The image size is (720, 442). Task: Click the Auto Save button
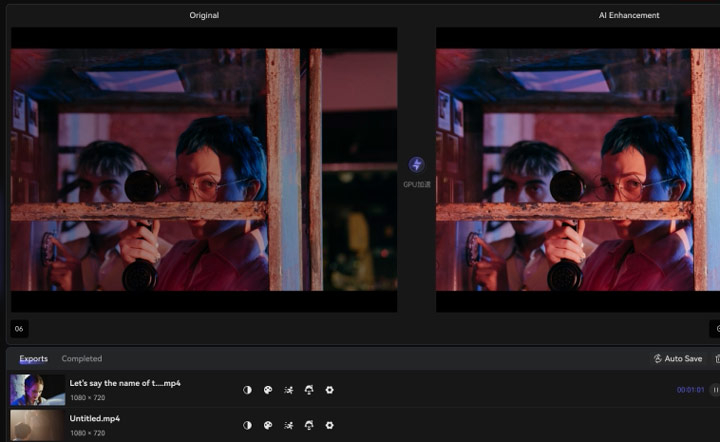[x=678, y=358]
